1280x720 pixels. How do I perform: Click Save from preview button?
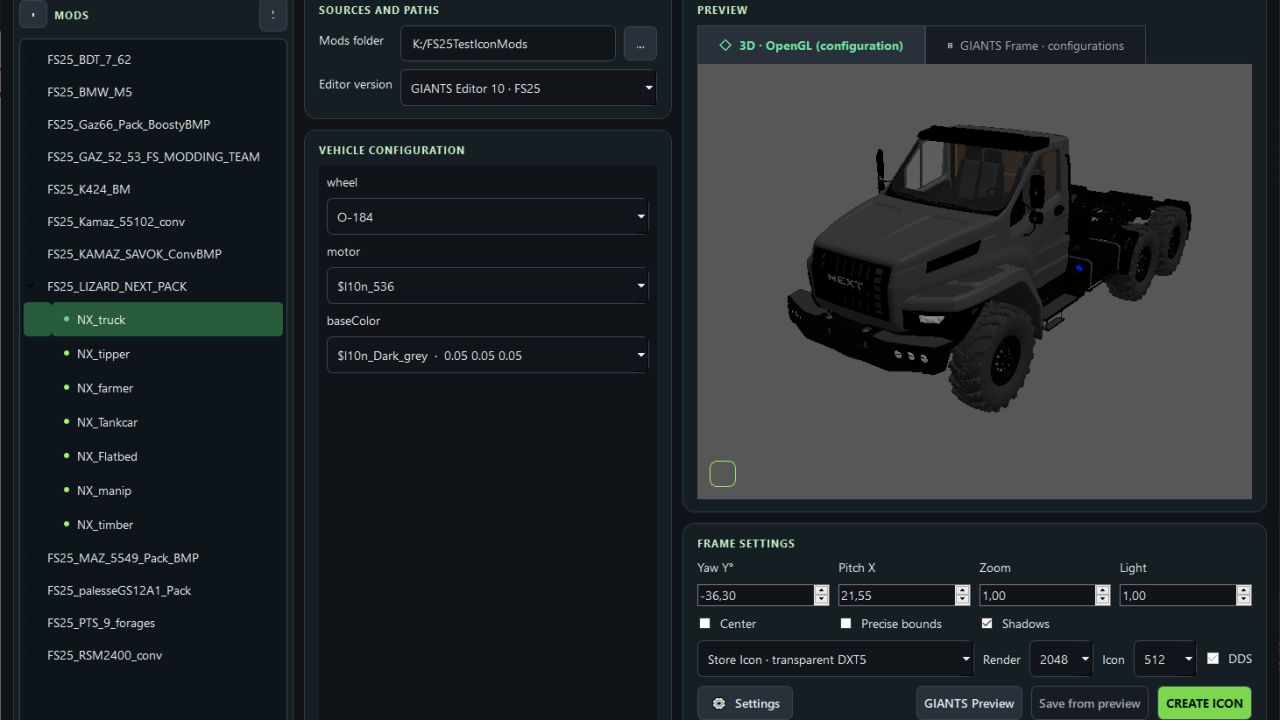[1089, 703]
